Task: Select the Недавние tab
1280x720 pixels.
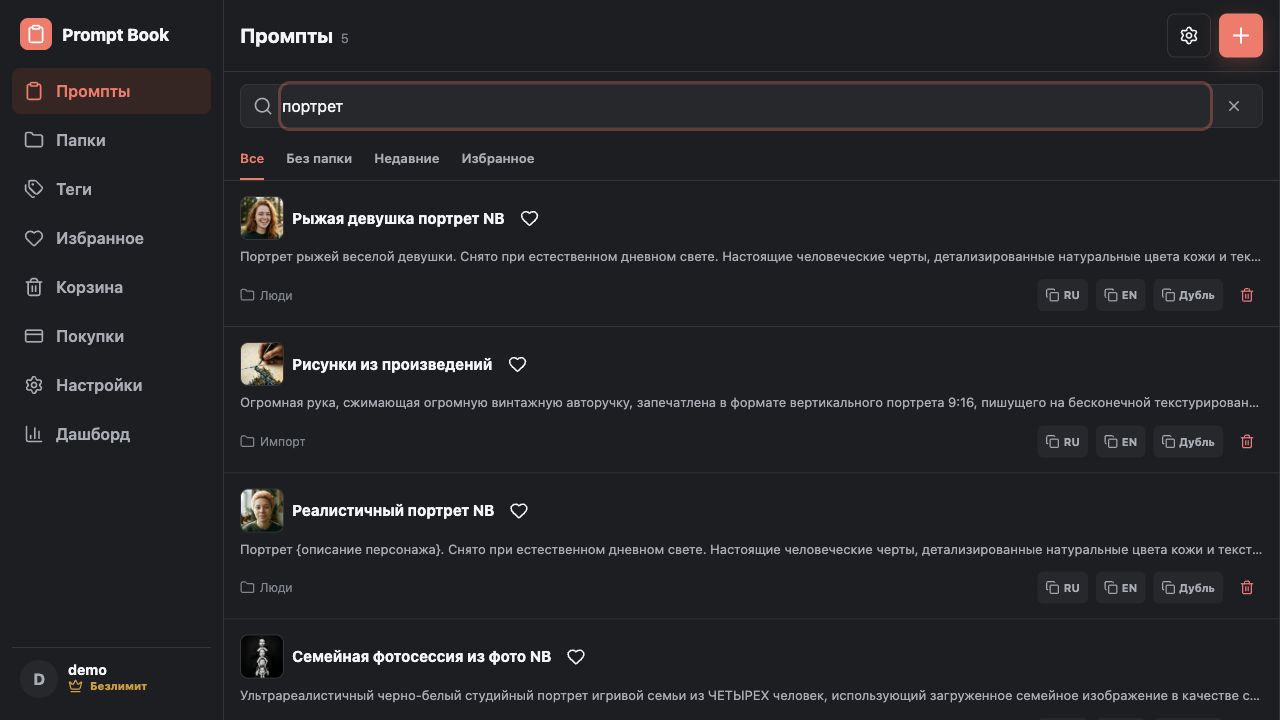Action: [x=407, y=158]
